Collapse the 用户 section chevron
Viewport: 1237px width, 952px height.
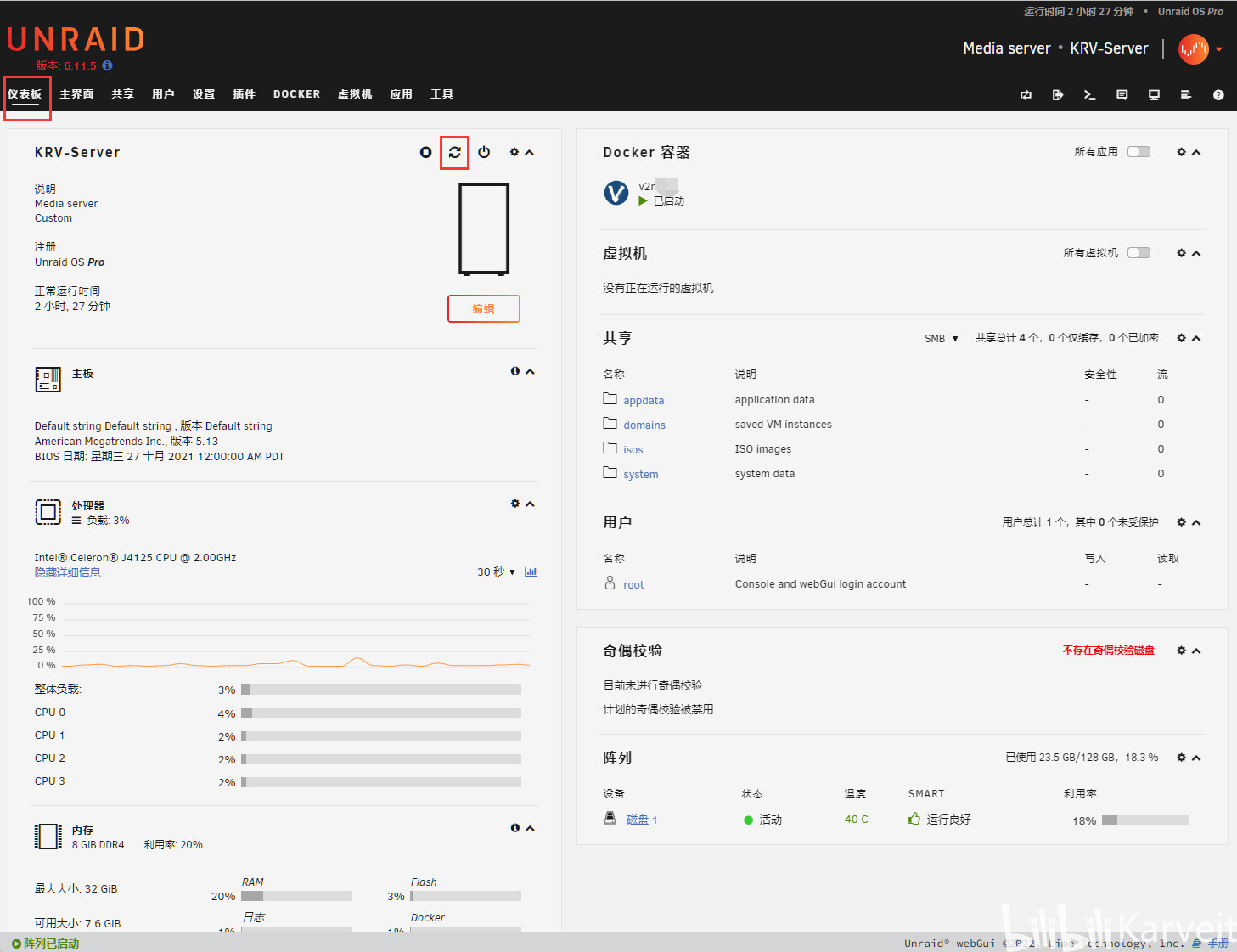tap(1196, 523)
